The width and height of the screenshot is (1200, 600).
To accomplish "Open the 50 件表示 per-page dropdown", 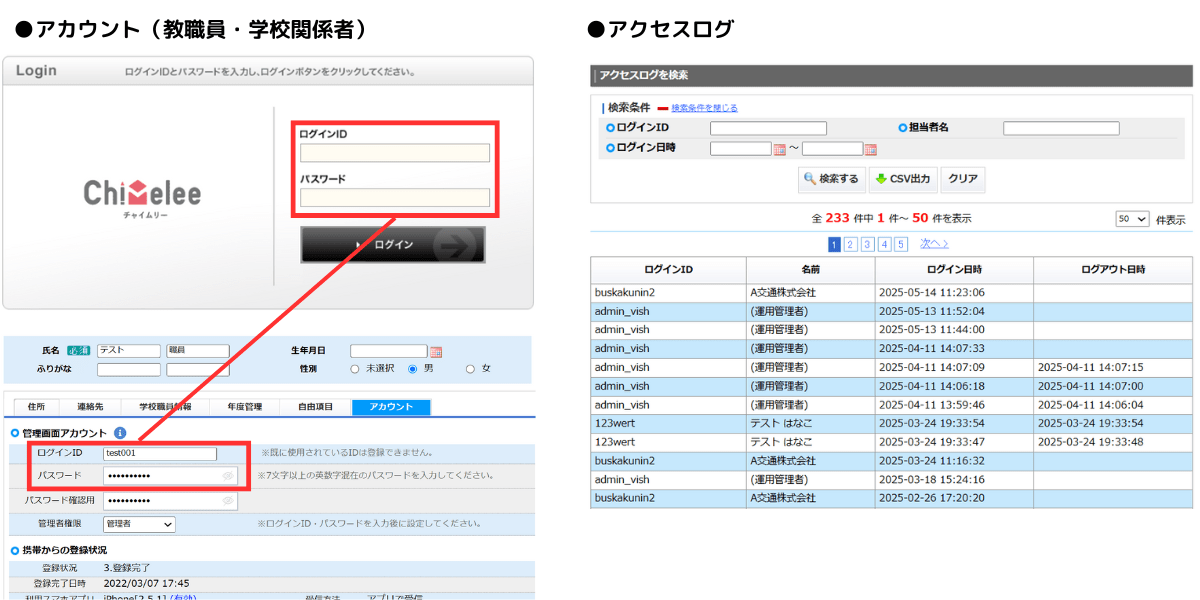I will point(1132,219).
